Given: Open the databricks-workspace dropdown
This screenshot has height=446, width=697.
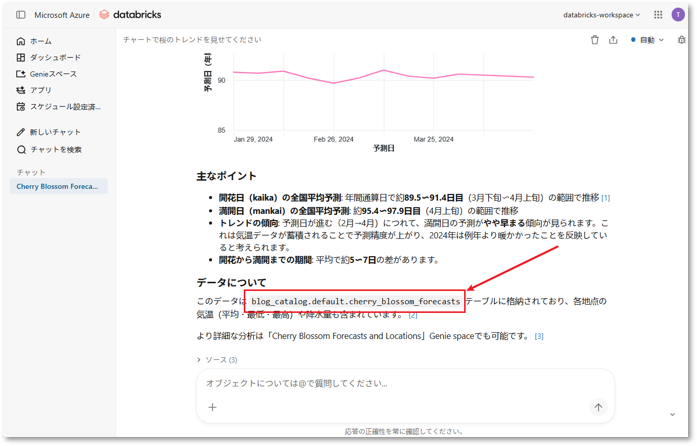Looking at the screenshot, I should pyautogui.click(x=601, y=15).
